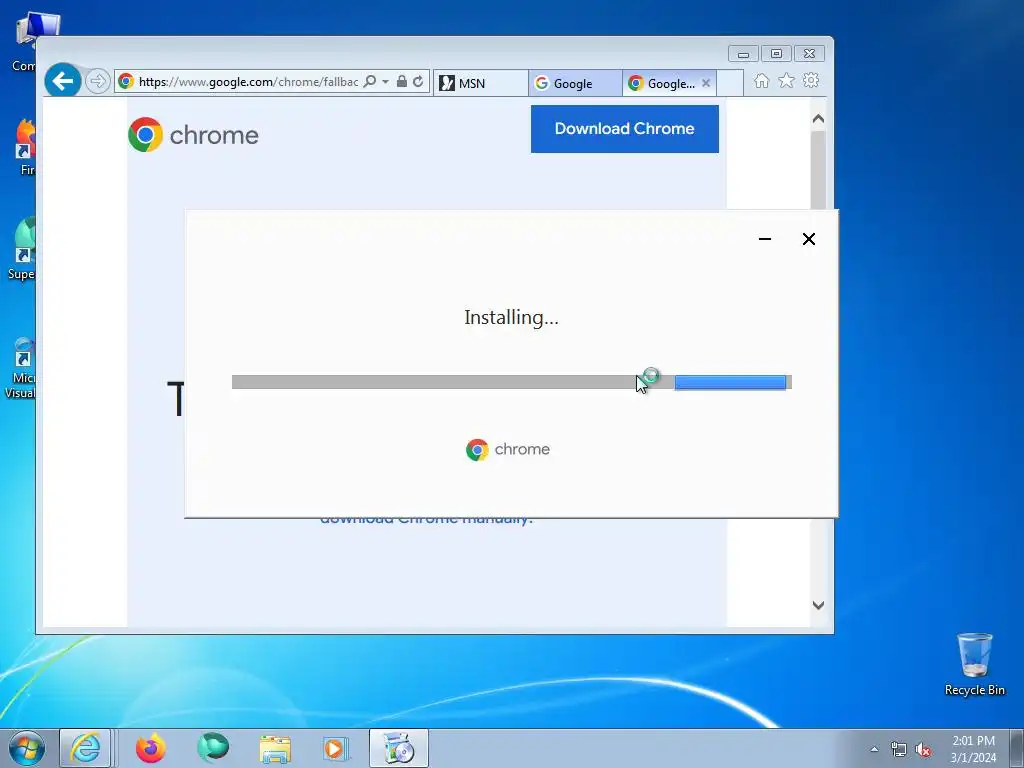Click the scroll up arrow on the webpage

tap(818, 119)
